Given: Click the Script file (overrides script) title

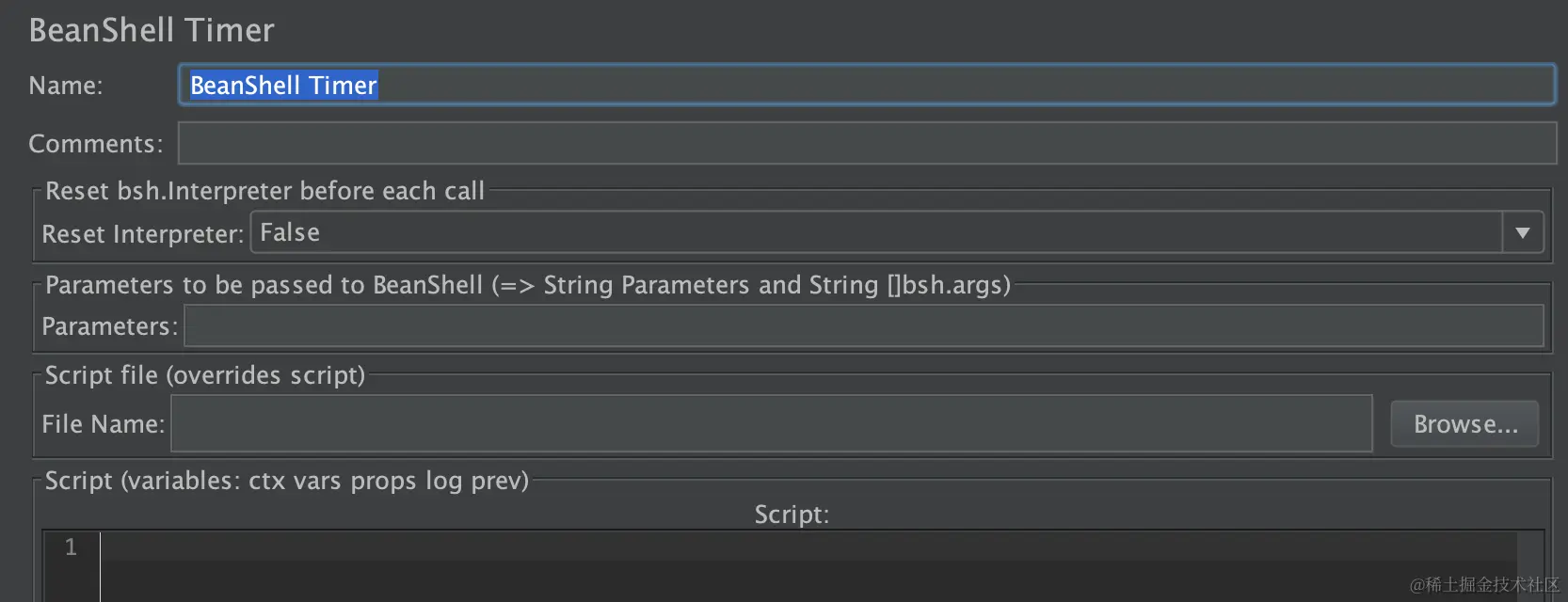Looking at the screenshot, I should pyautogui.click(x=205, y=375).
